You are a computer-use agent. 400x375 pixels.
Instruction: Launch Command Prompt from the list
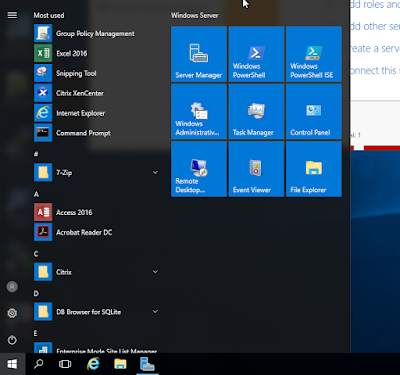click(x=97, y=133)
